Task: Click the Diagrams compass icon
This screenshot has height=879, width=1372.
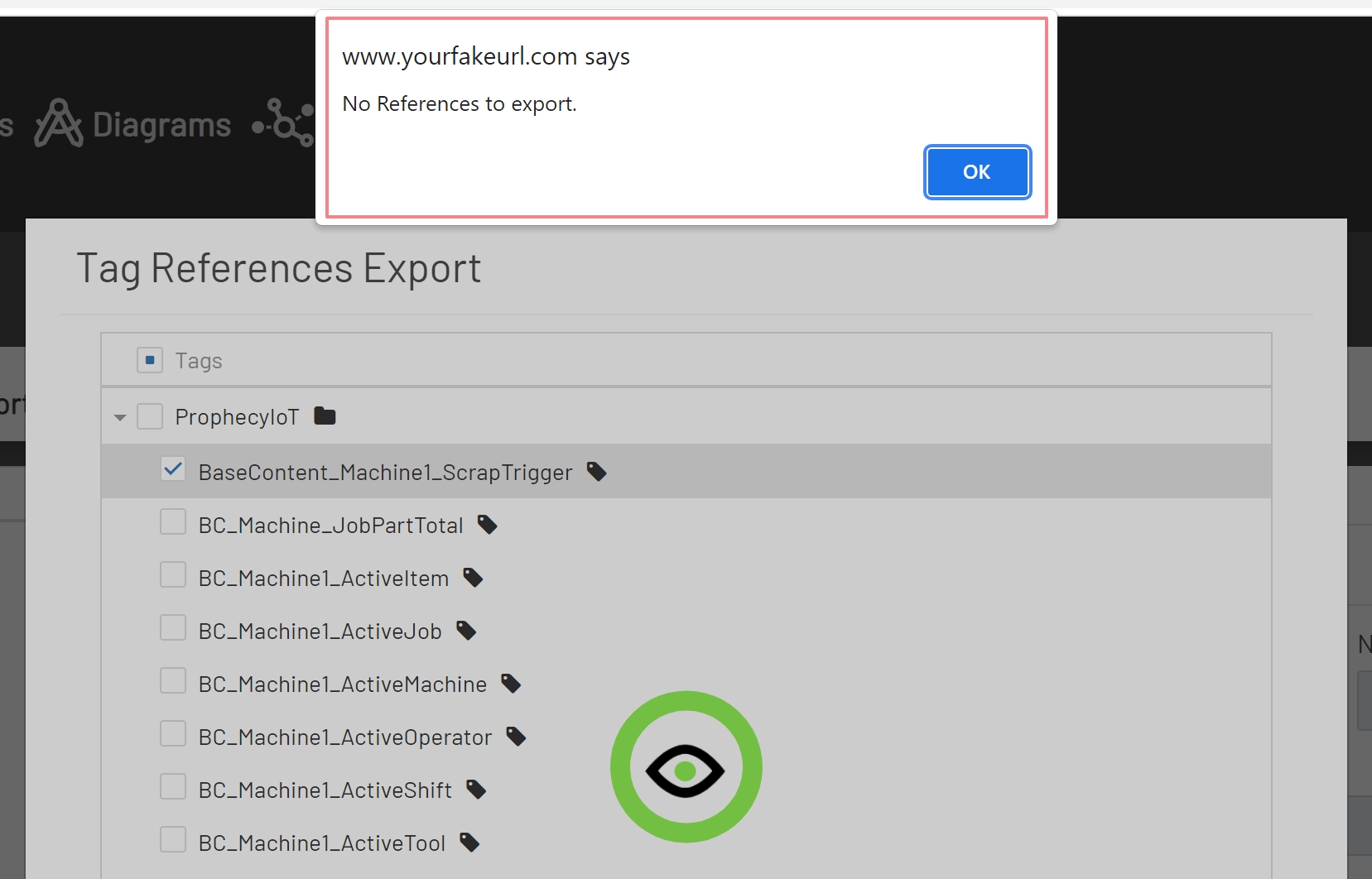Action: pos(58,124)
